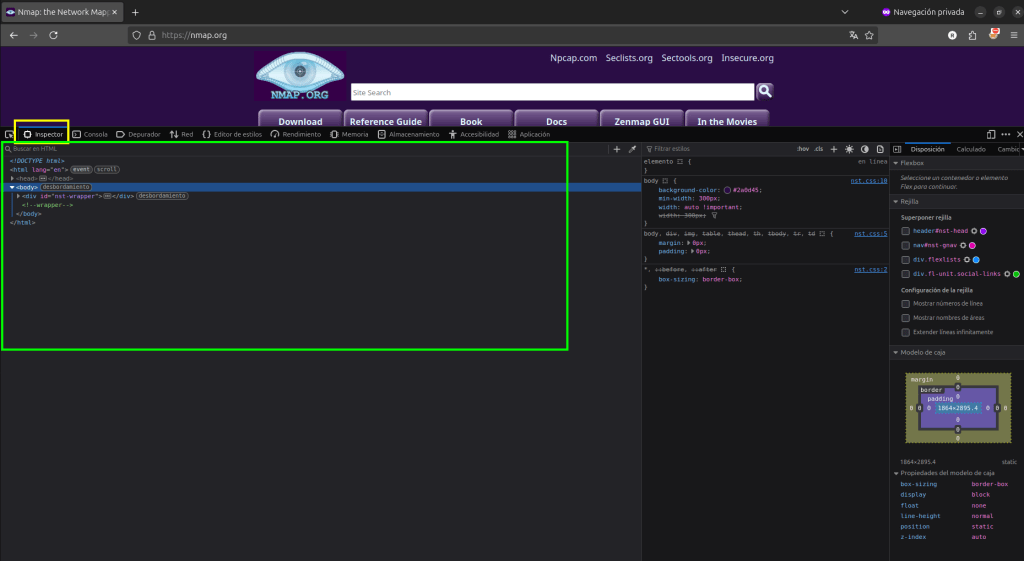
Task: Click the translate page icon in address bar
Action: (x=853, y=35)
